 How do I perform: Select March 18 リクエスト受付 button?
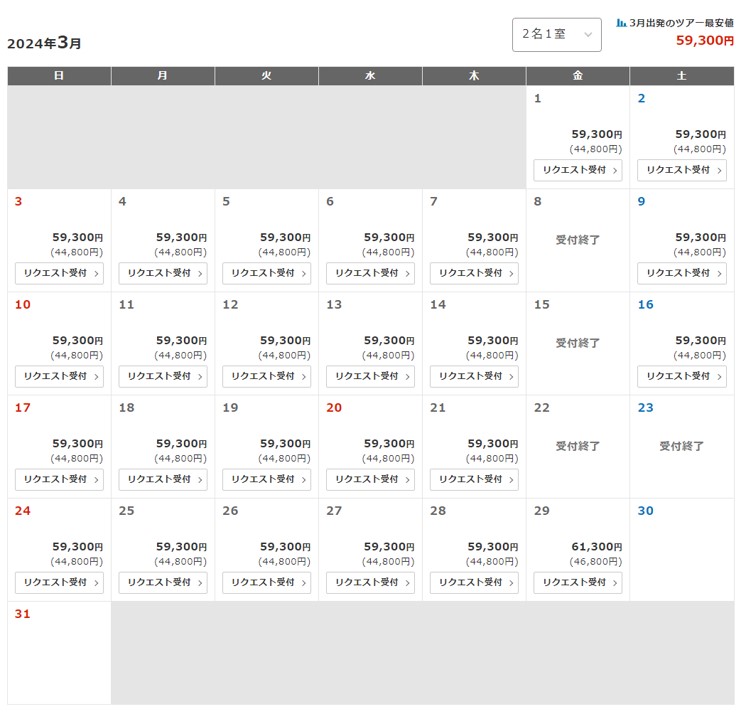pyautogui.click(x=163, y=479)
